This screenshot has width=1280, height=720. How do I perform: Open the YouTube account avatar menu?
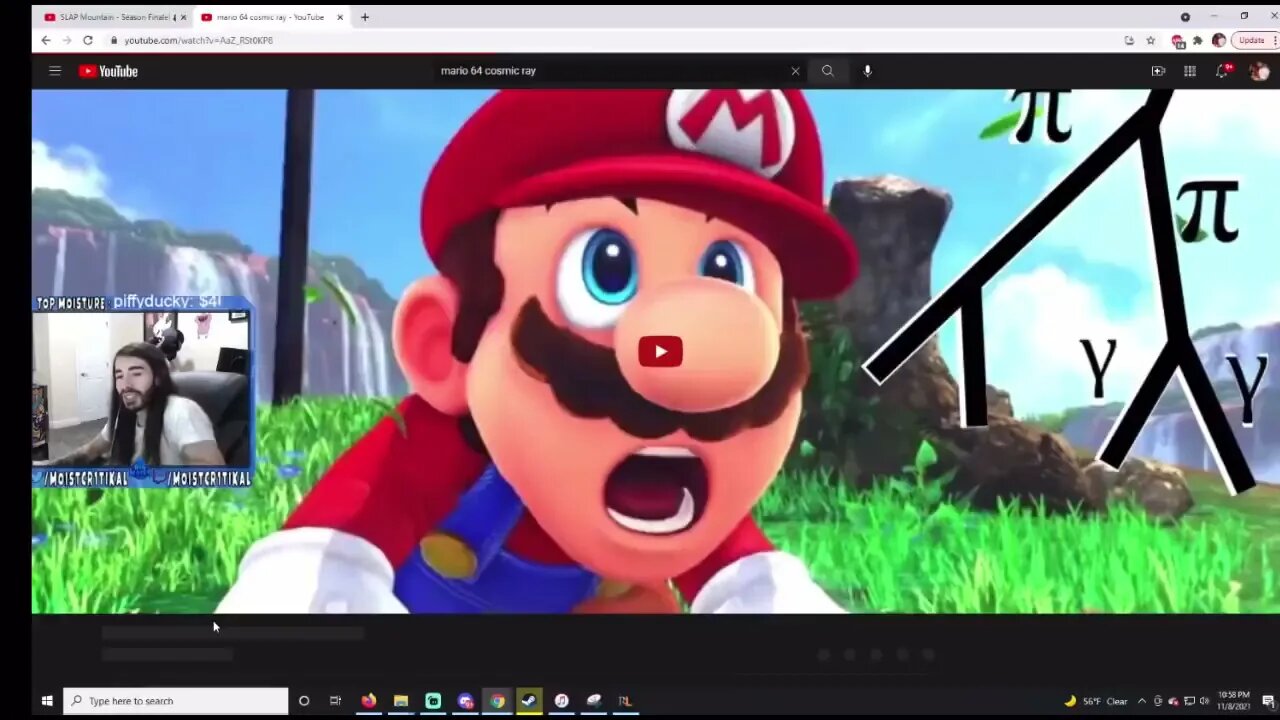coord(1258,71)
